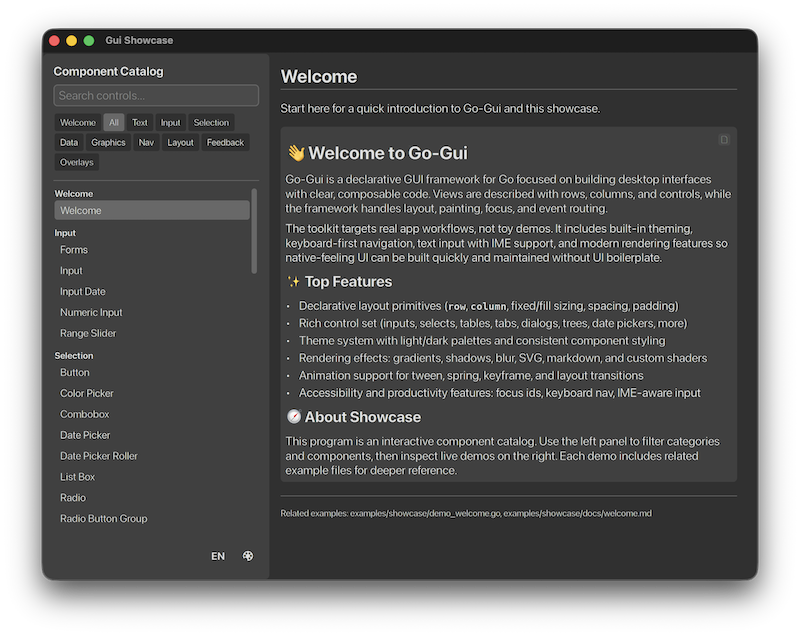Image resolution: width=800 pixels, height=636 pixels.
Task: Filter catalog by Selection category tag
Action: coord(211,122)
